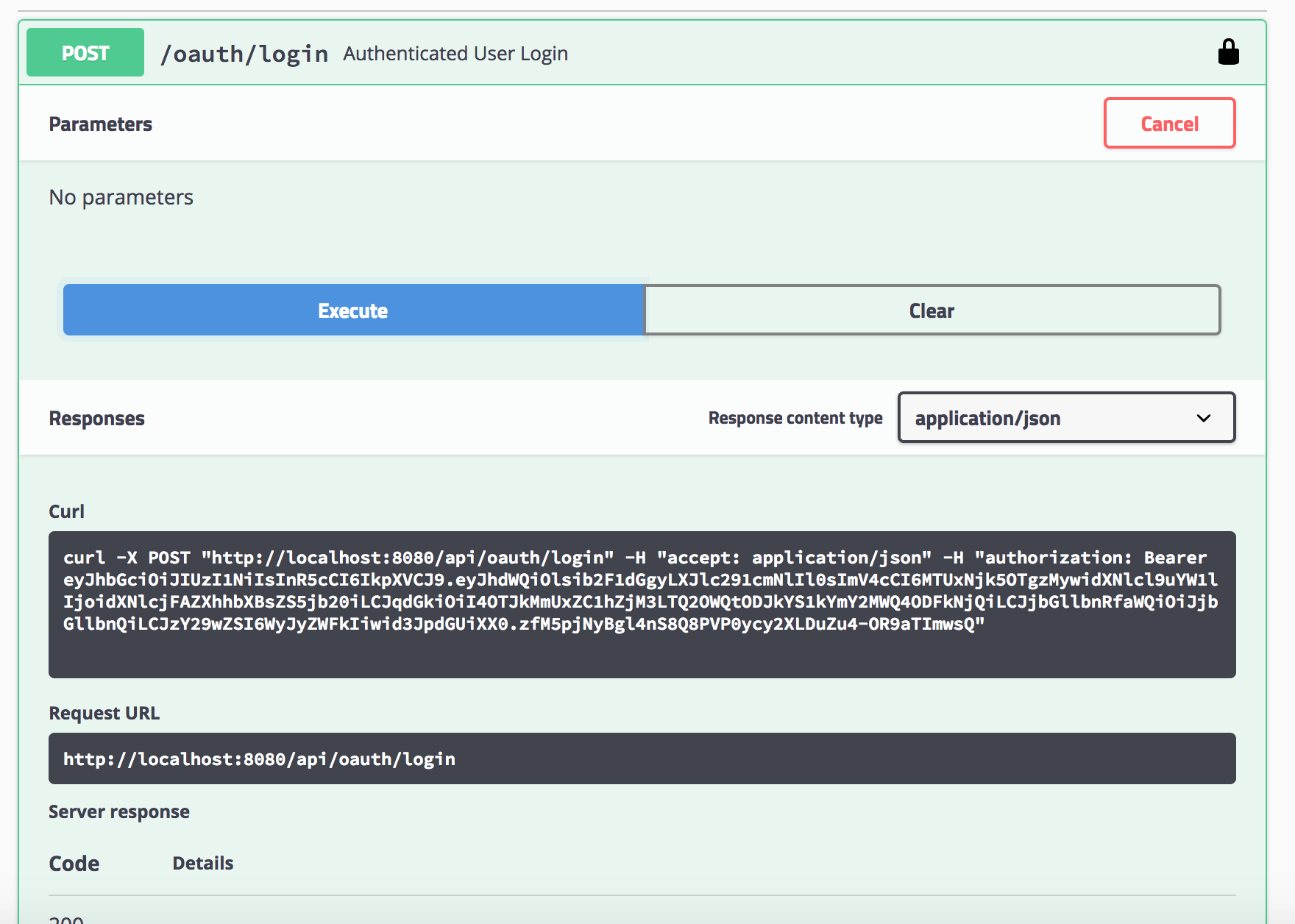Click the lock to open Available authorizations
Screen dimensions: 1295x924
click(1230, 51)
